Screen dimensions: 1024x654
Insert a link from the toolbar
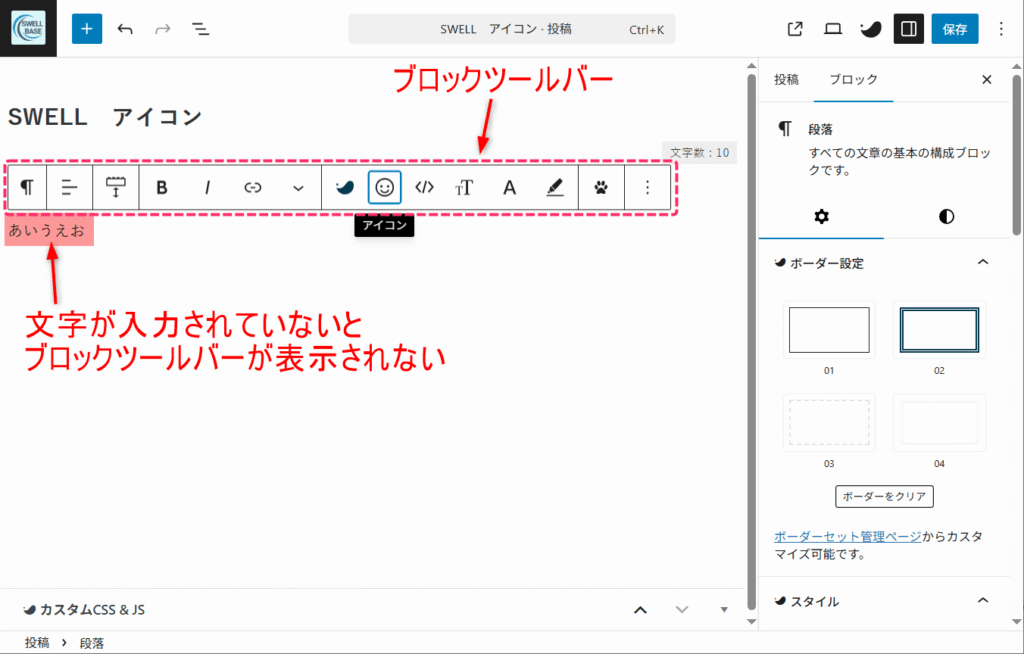point(253,188)
